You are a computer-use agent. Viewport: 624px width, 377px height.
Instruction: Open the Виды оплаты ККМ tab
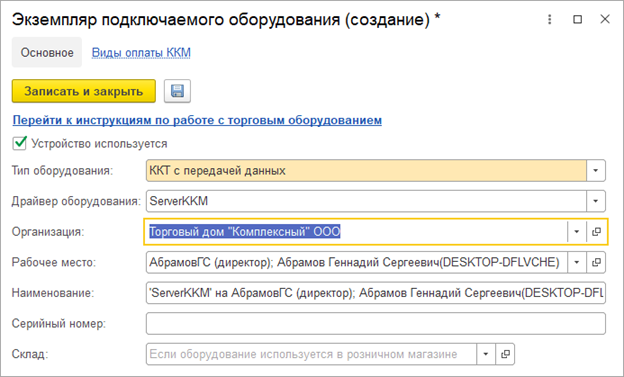[x=141, y=53]
